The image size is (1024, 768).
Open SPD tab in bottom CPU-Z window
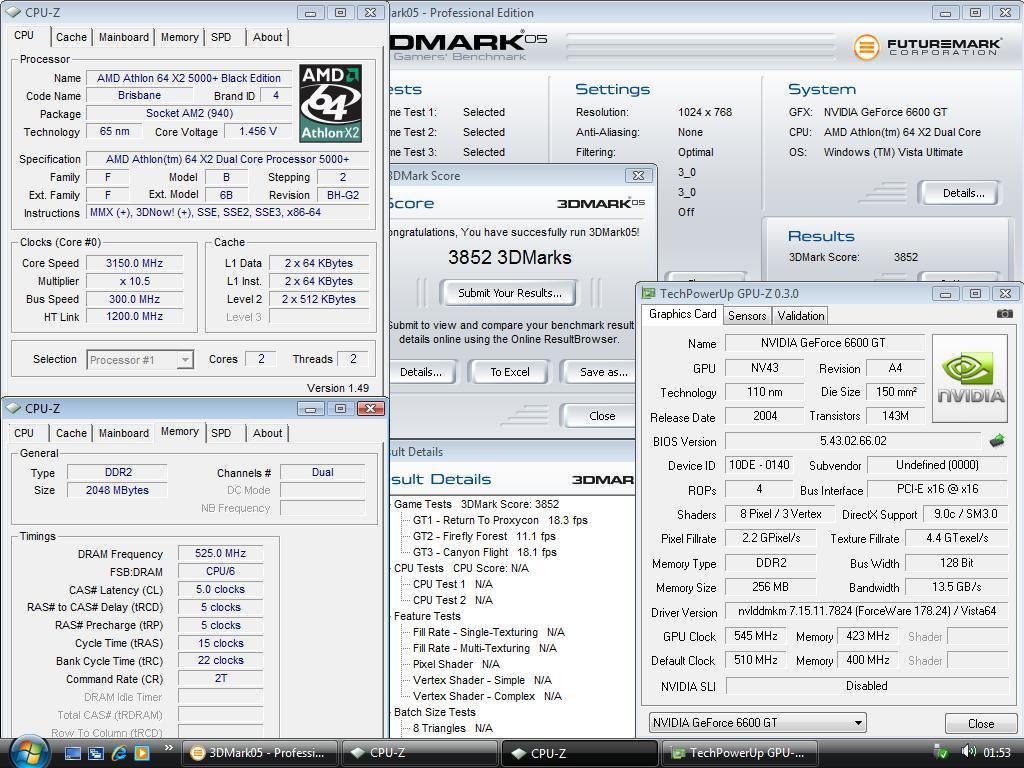point(221,433)
